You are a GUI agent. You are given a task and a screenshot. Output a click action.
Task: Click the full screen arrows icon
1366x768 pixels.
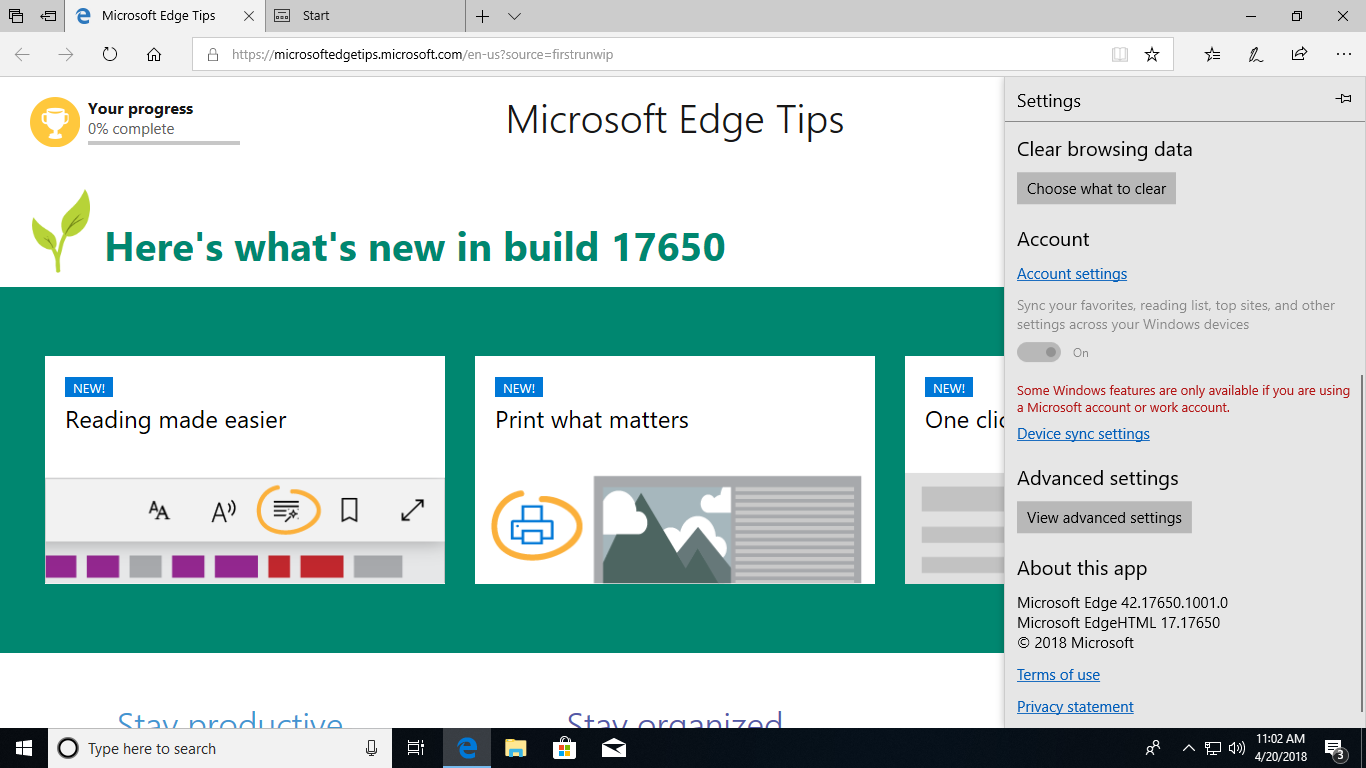point(412,510)
